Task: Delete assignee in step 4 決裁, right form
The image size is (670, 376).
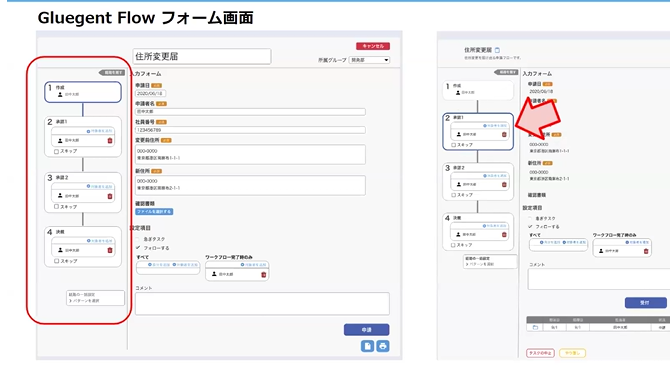Action: (504, 235)
